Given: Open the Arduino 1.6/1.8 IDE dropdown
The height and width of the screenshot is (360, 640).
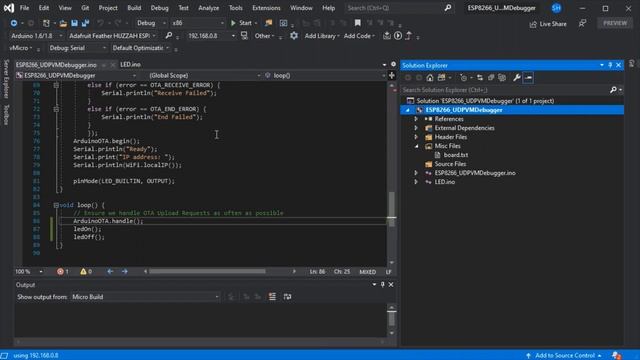Looking at the screenshot, I should (36, 36).
